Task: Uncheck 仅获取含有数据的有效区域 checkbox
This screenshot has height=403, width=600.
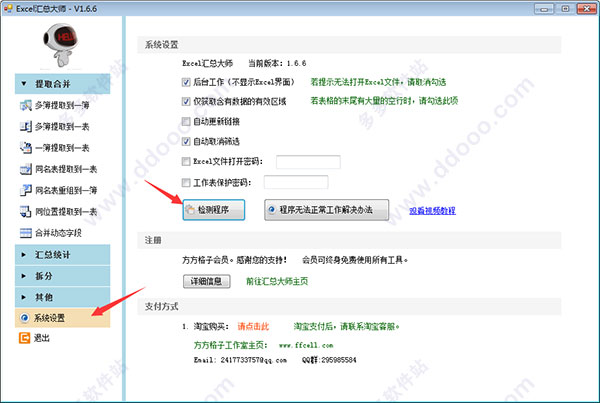Action: (186, 101)
